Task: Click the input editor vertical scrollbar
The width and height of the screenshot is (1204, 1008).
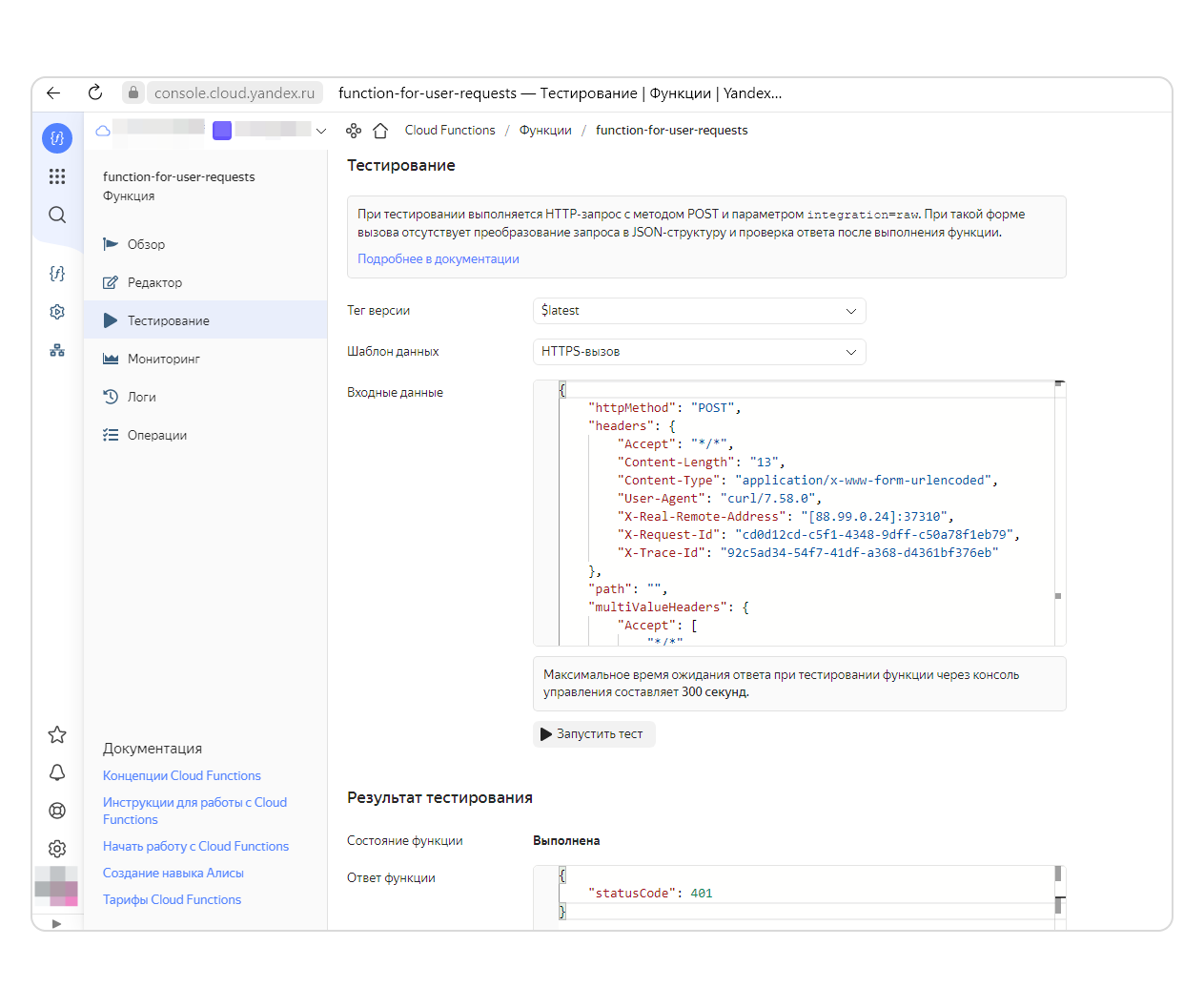Action: 1059,513
